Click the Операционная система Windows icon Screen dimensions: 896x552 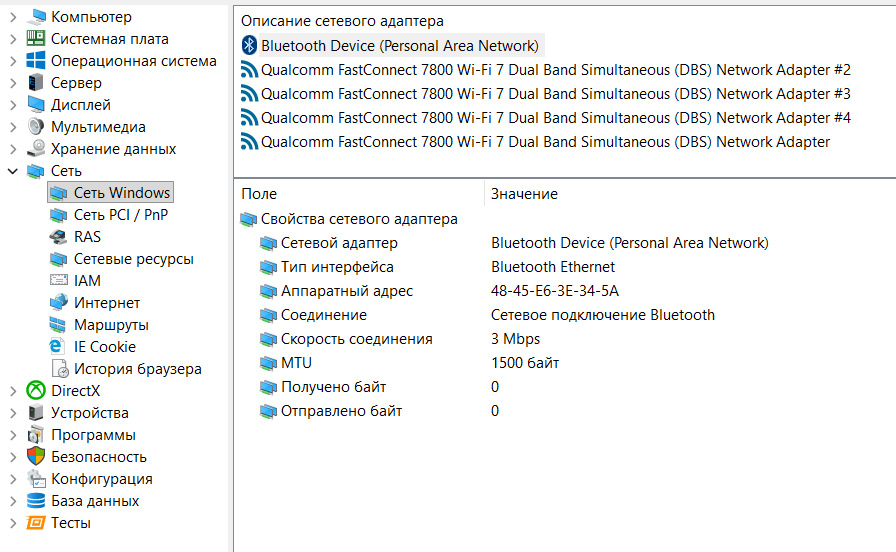pyautogui.click(x=36, y=61)
